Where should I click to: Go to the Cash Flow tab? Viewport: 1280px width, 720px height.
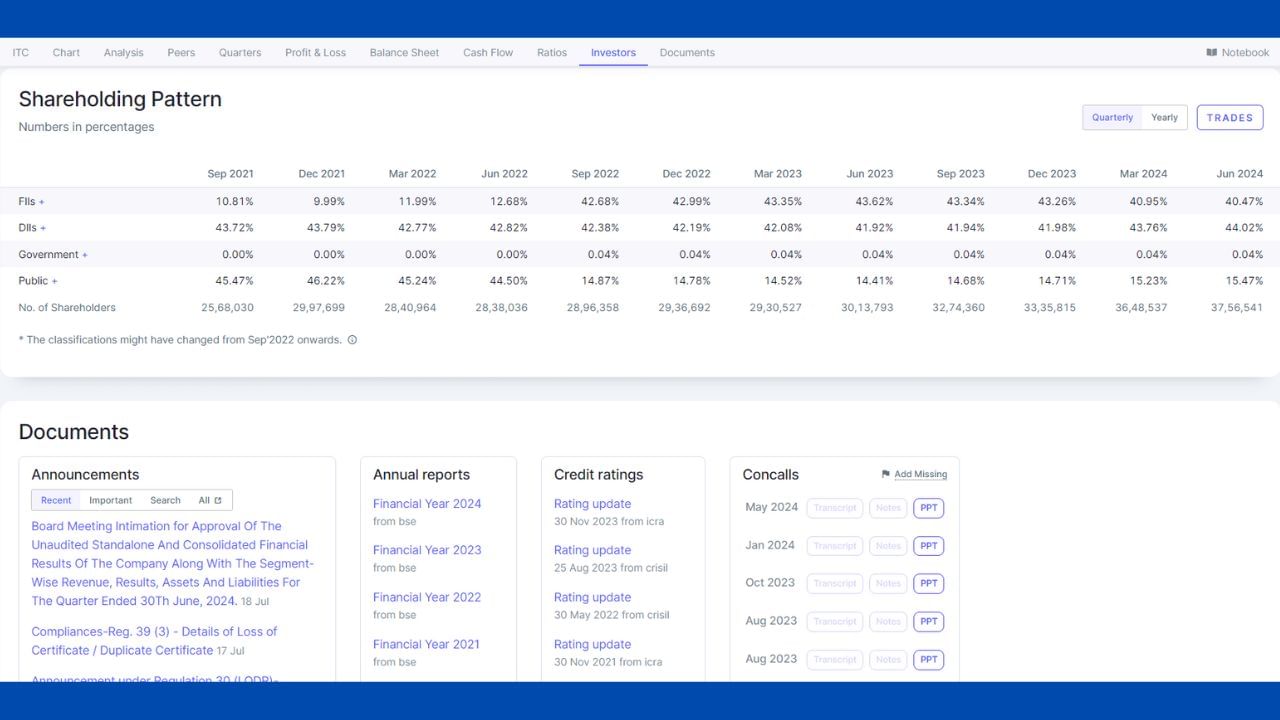point(488,53)
